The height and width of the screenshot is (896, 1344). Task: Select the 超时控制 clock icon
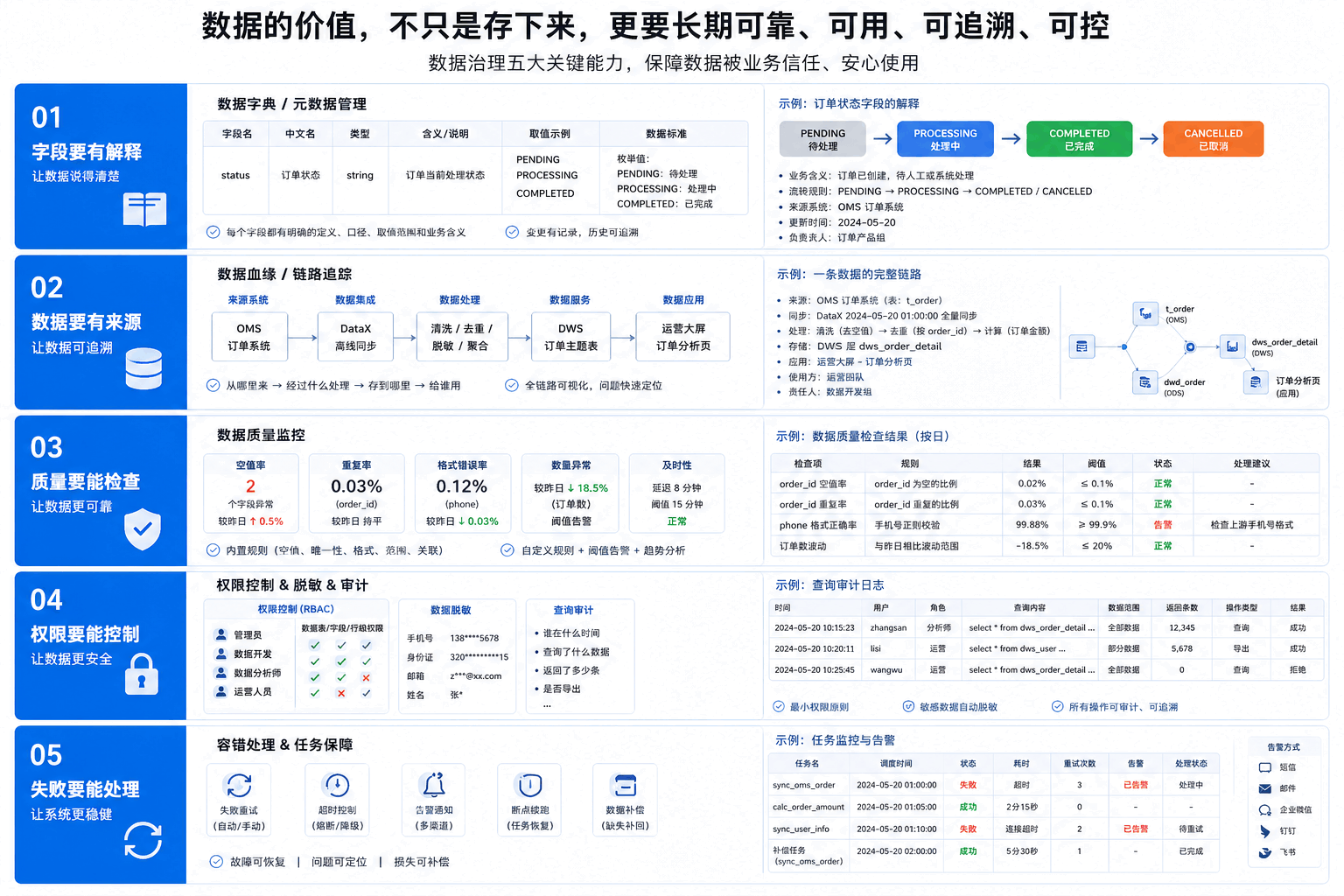pyautogui.click(x=336, y=785)
